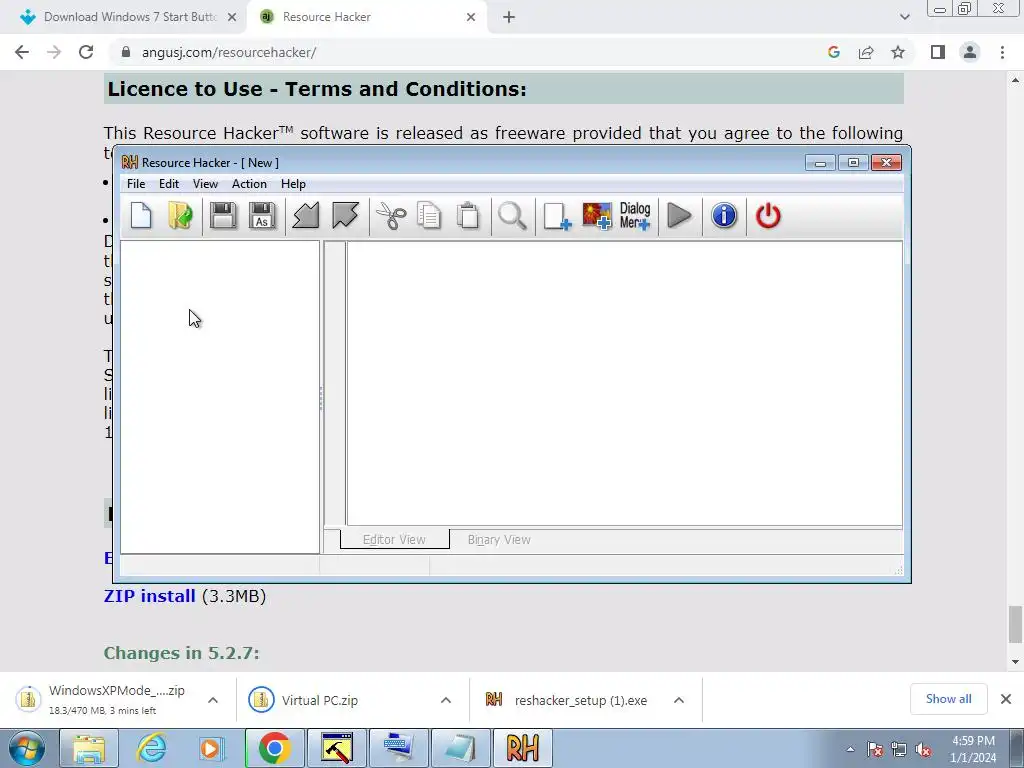Screen dimensions: 1024x768
Task: Expand options for WindowsXPMode zip download
Action: (213, 700)
